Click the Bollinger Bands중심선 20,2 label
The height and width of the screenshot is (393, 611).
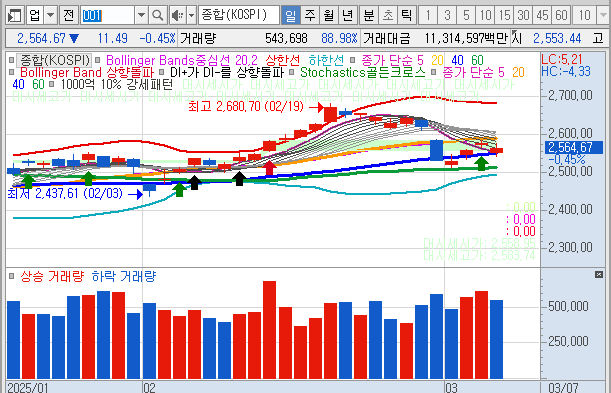point(182,60)
